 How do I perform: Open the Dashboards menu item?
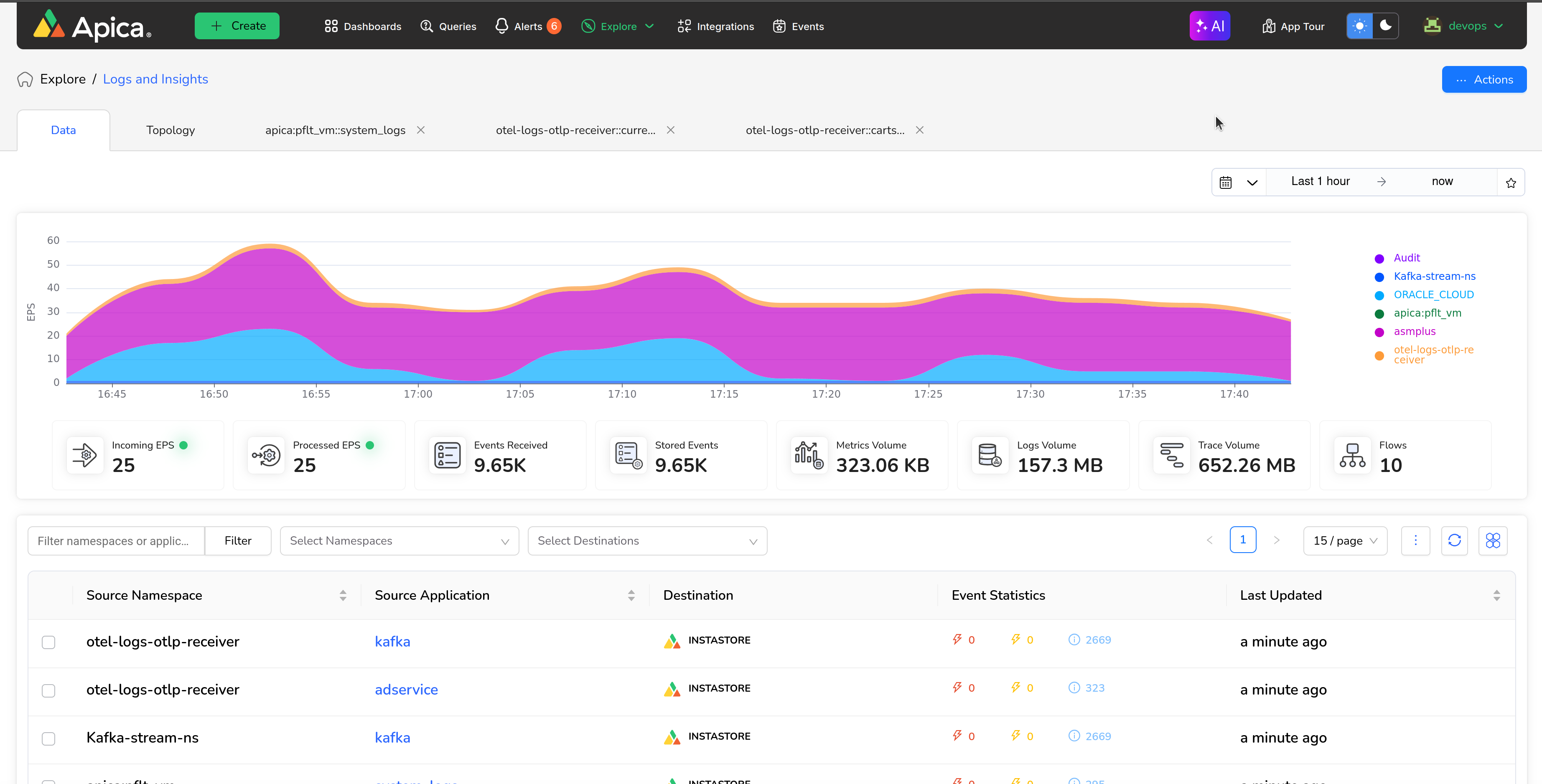[x=363, y=26]
